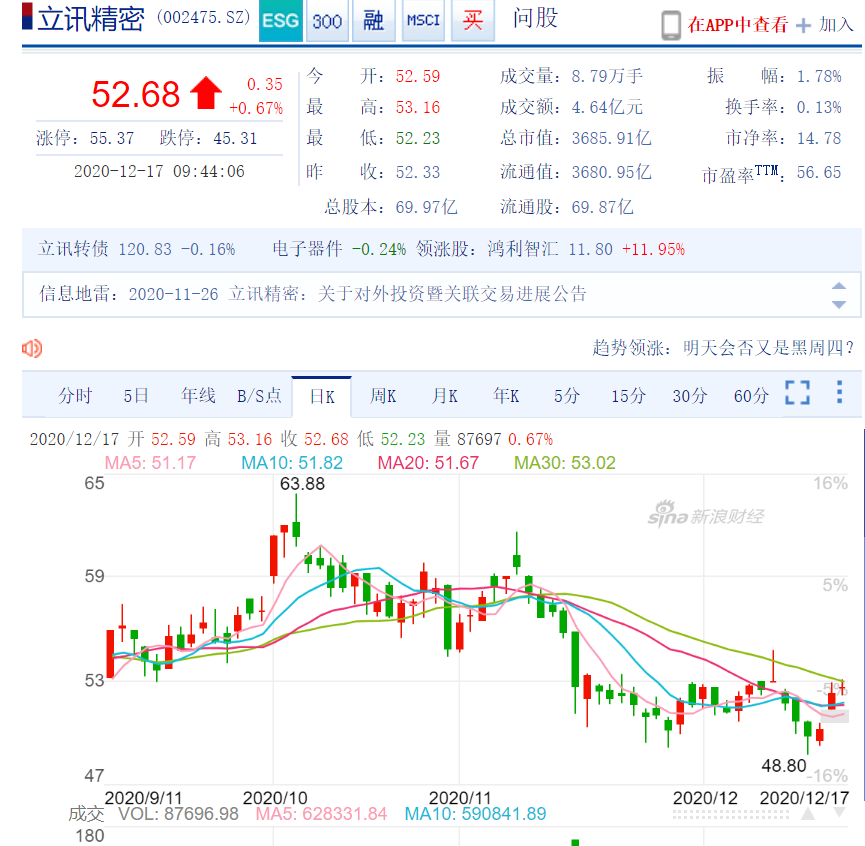The width and height of the screenshot is (865, 846).
Task: Switch to 5分 chart tab
Action: (567, 396)
